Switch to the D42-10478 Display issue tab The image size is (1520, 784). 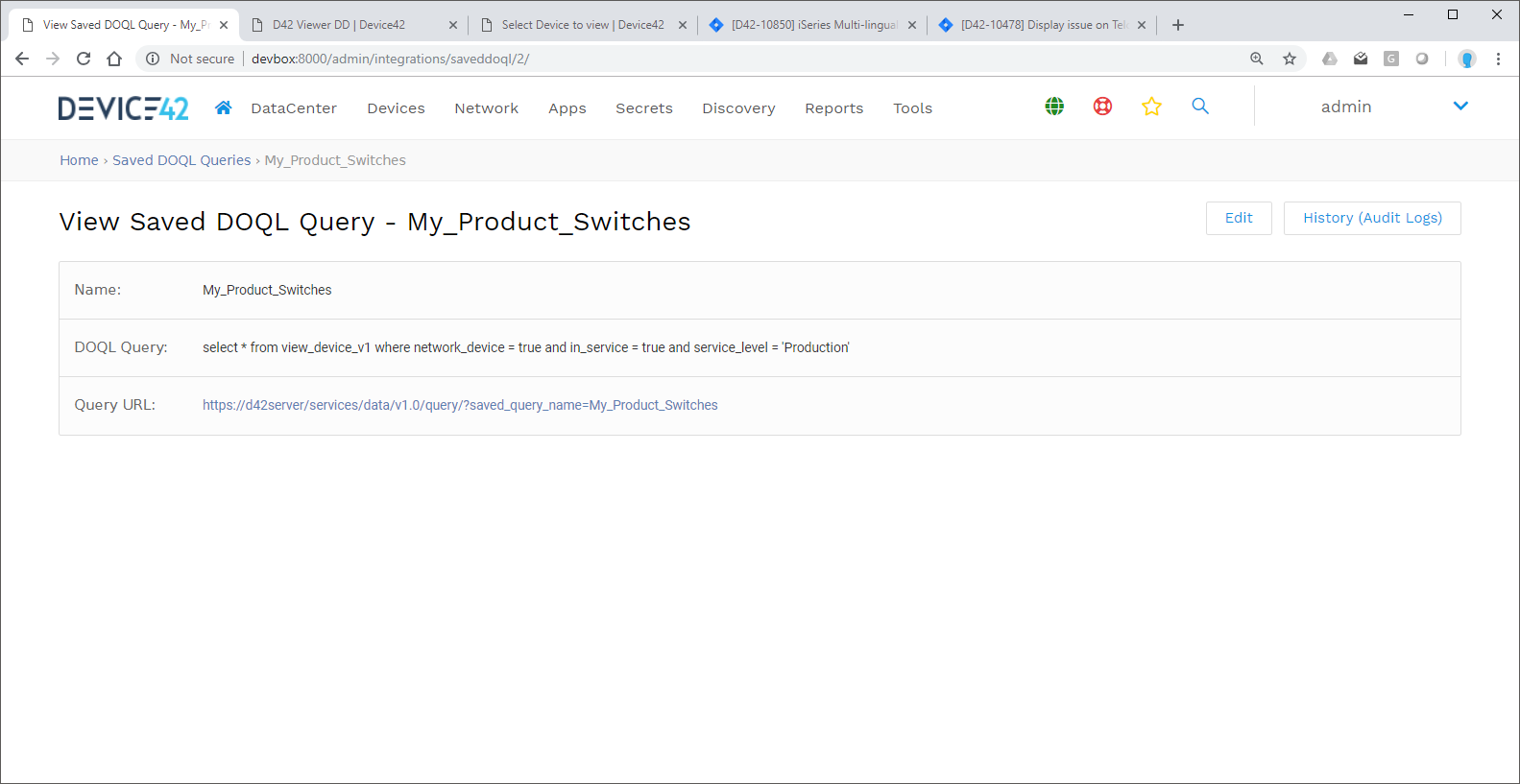1042,25
